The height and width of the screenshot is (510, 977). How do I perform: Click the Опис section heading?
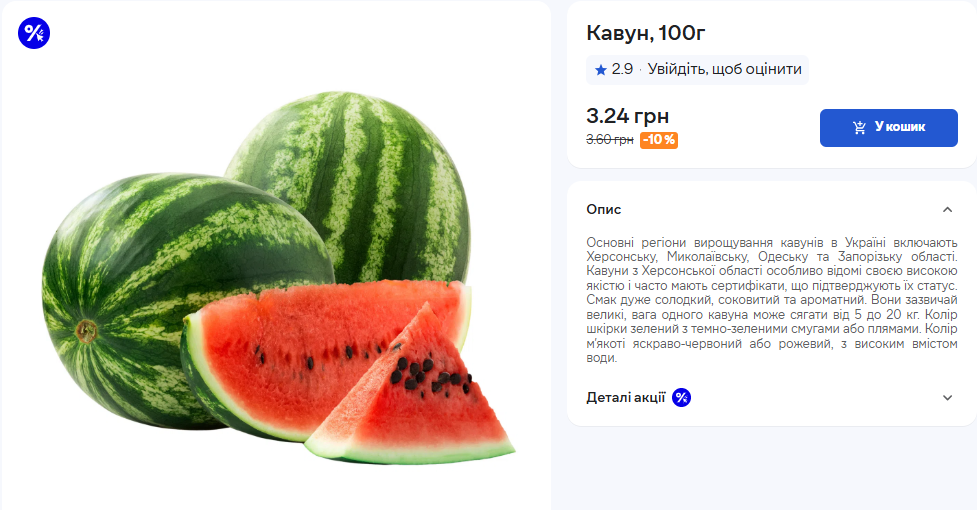(604, 210)
